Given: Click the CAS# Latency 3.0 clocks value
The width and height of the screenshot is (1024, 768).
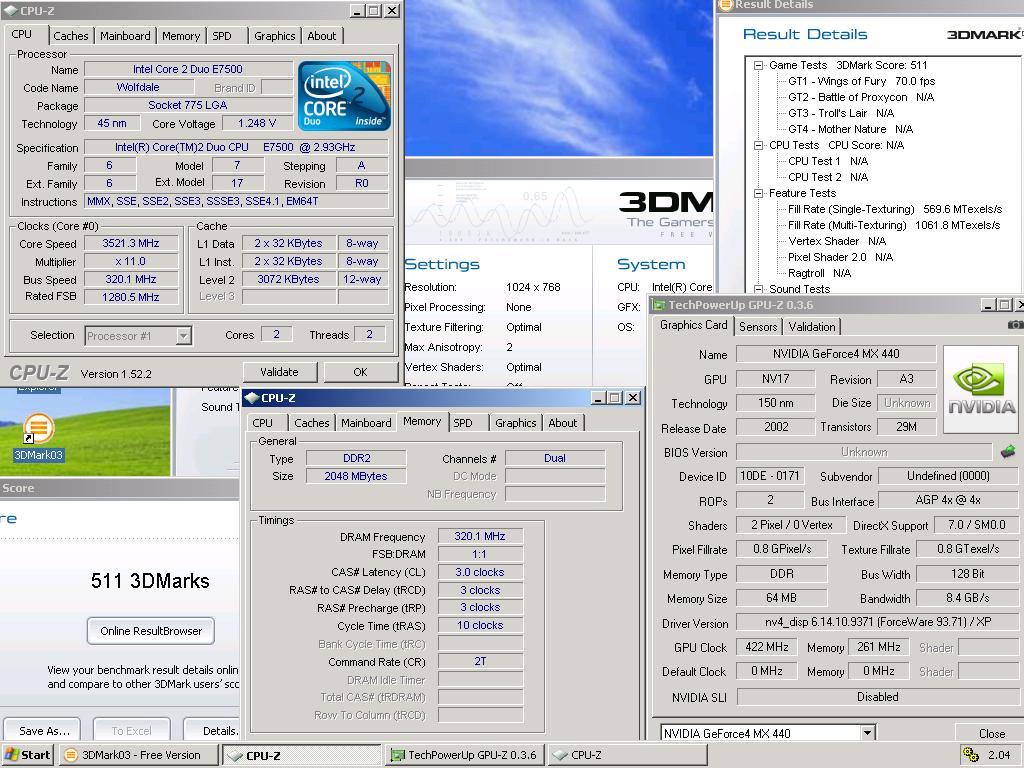Looking at the screenshot, I should coord(480,572).
